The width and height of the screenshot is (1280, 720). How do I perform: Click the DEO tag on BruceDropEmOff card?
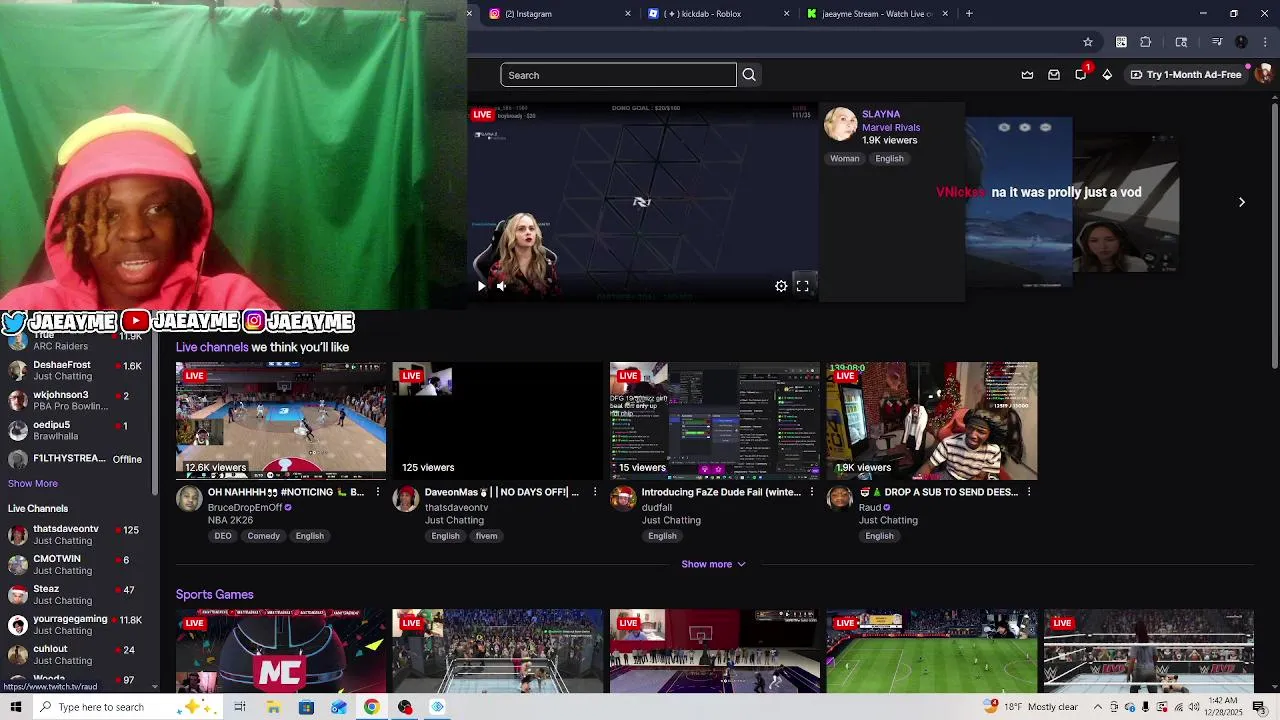(x=223, y=536)
